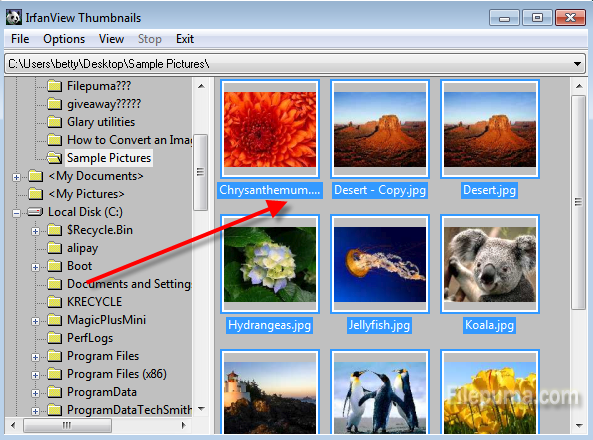Select the Local Disk (C:) drive icon
593x440 pixels.
35,212
